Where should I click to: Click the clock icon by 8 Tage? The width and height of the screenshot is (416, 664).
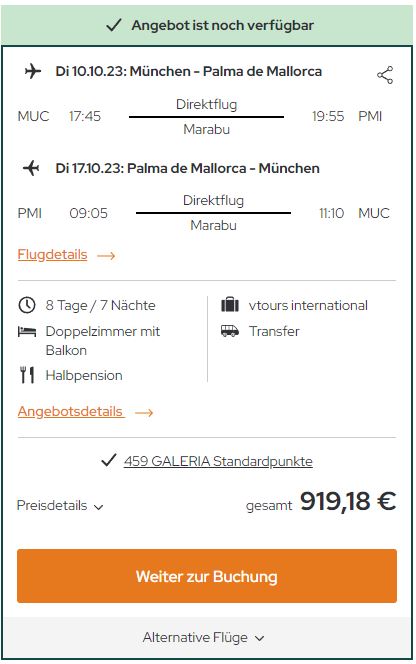(x=27, y=305)
